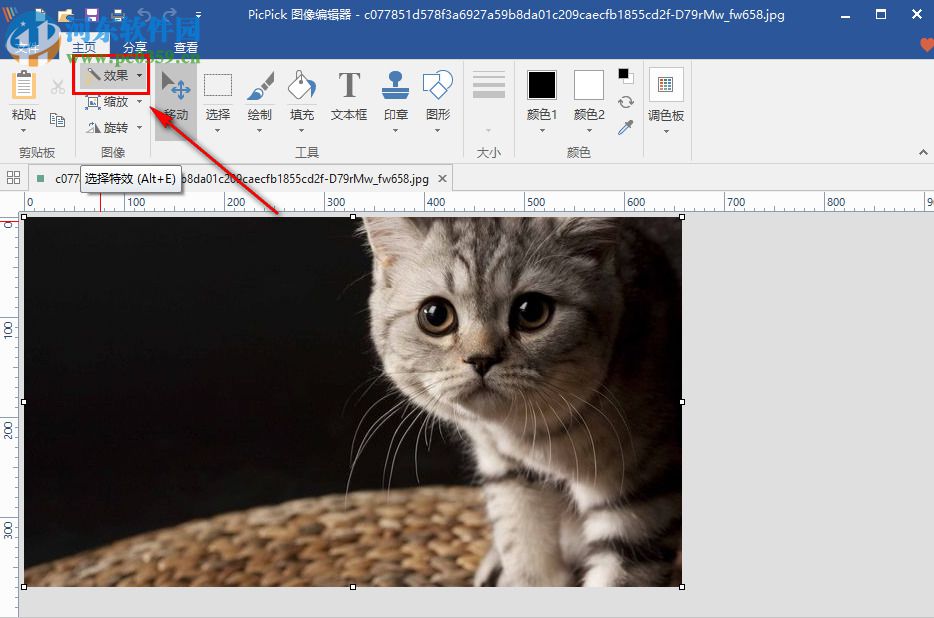
Task: Click the copy icon in clipboard group
Action: (x=58, y=120)
